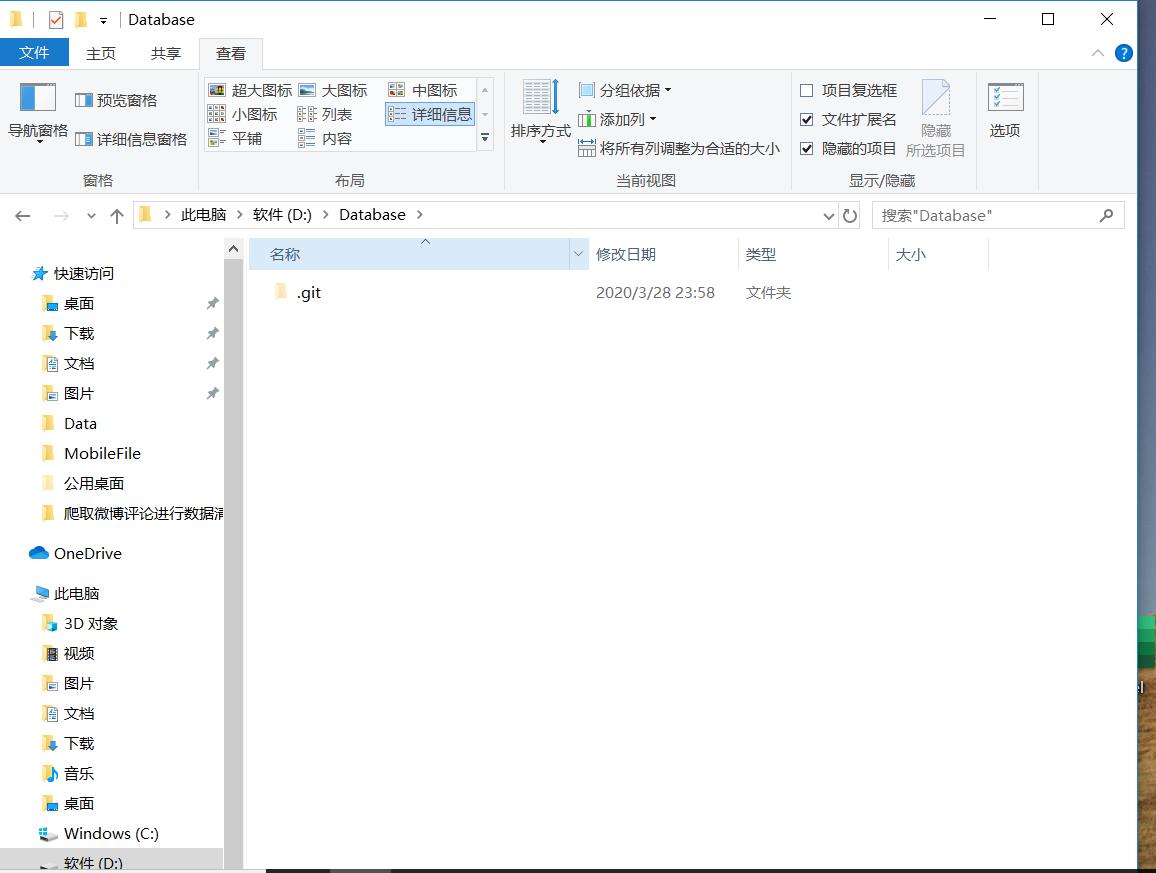Open the 导航窗格 panel button
Viewport: 1156px width, 873px height.
click(36, 115)
